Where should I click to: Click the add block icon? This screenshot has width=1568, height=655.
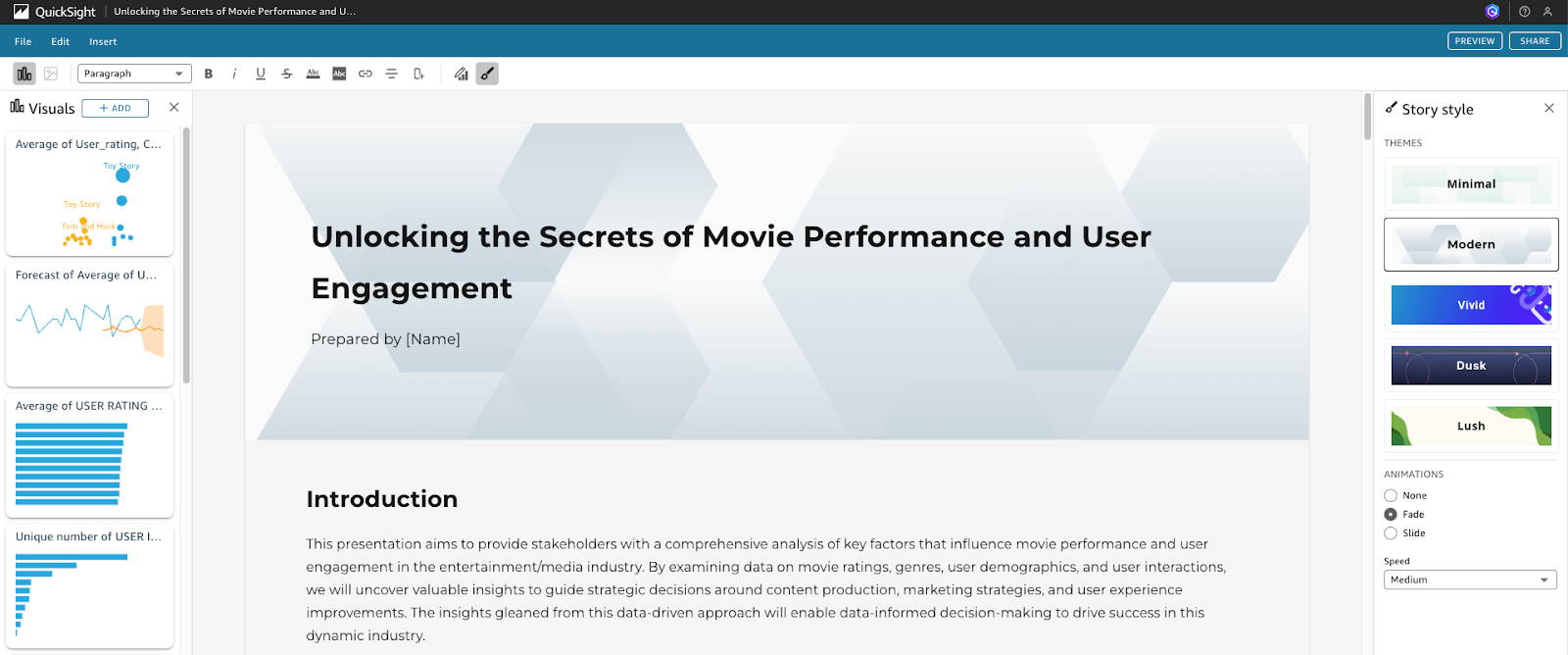[x=418, y=74]
